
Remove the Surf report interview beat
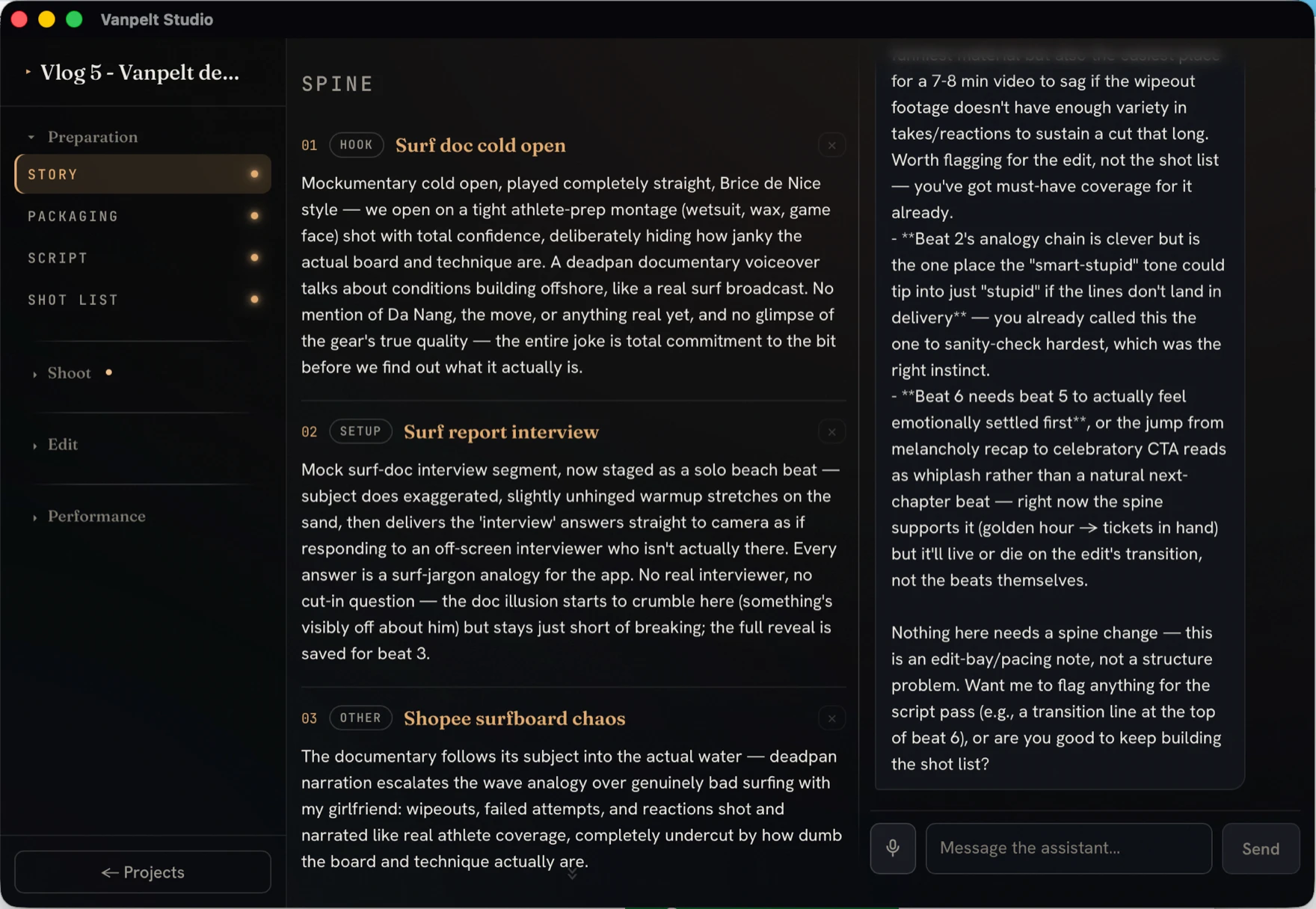coord(831,432)
